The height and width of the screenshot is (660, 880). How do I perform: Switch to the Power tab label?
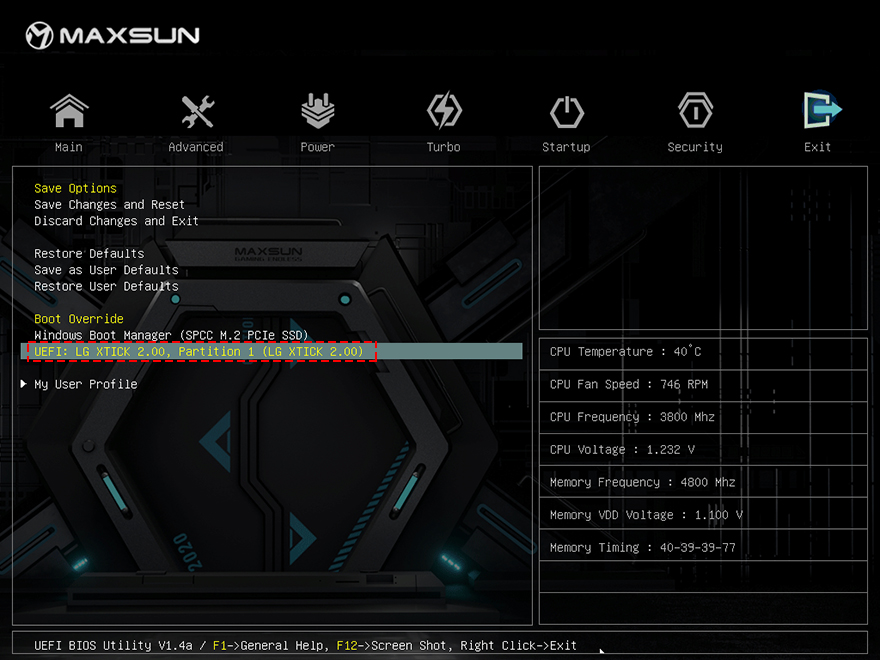(318, 147)
